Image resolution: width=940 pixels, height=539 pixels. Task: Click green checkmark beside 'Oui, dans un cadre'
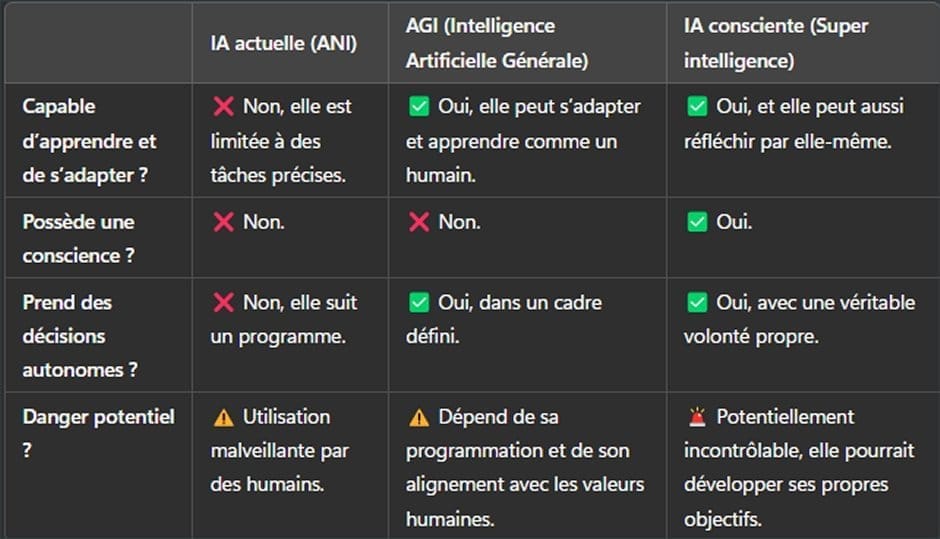419,302
